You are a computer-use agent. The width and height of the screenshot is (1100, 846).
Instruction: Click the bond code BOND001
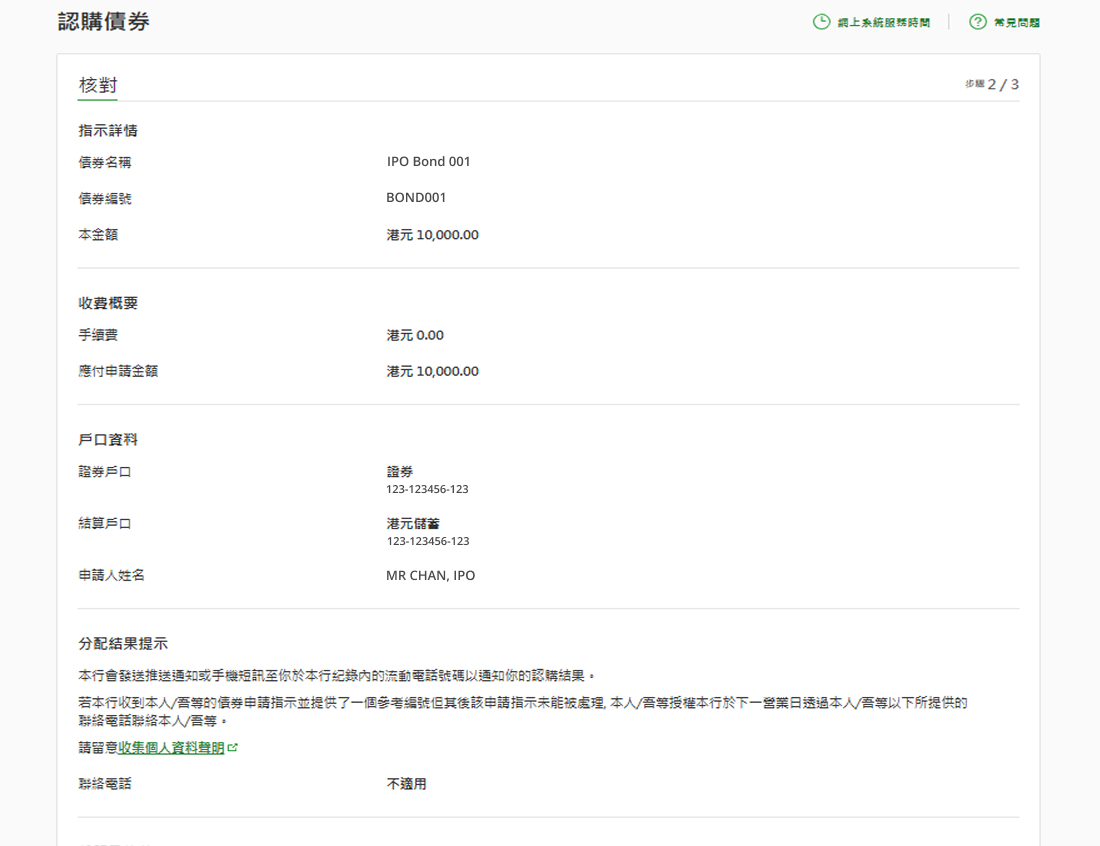click(x=416, y=198)
